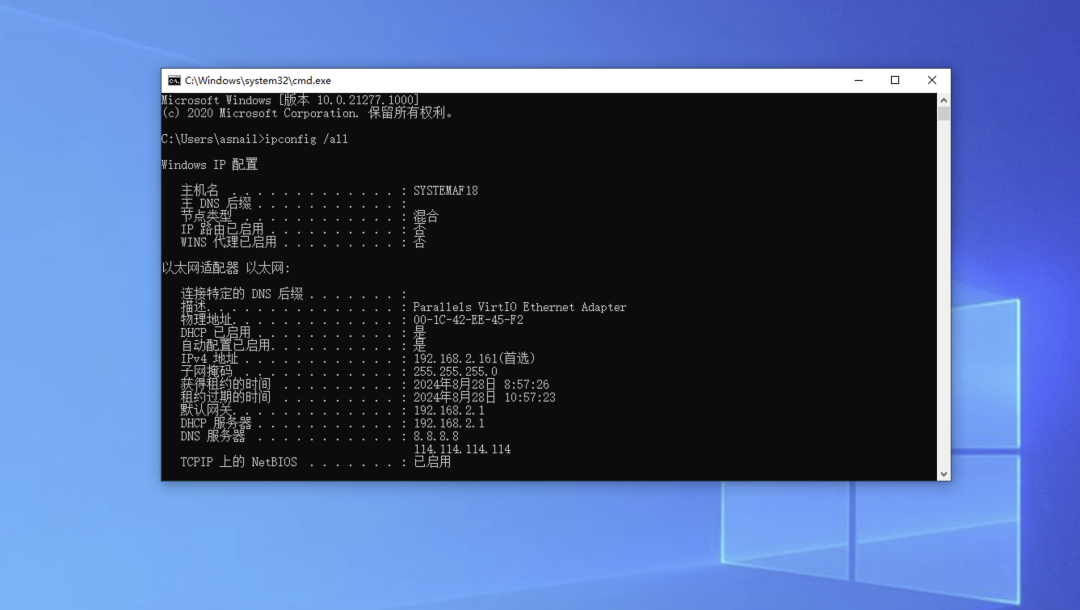Click the DNS server 114.114.114.114

tap(462, 450)
